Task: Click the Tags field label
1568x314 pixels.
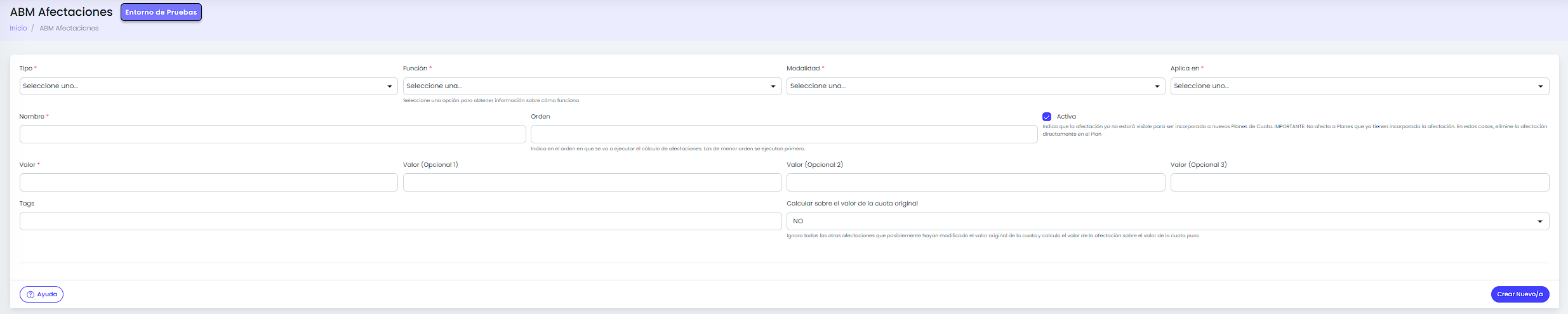Action: point(27,204)
